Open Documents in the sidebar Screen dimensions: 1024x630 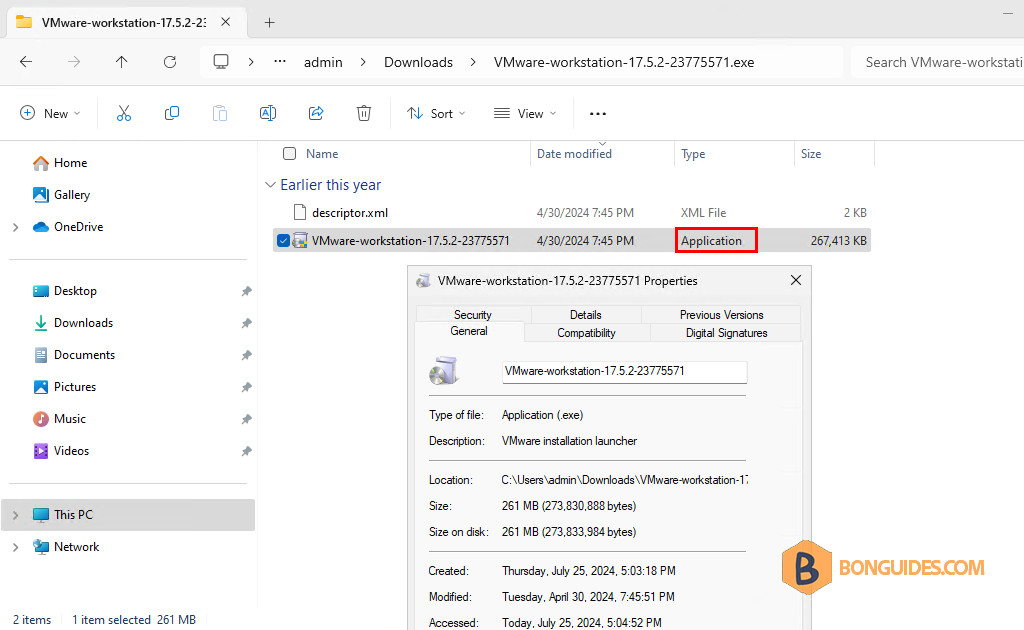pyautogui.click(x=74, y=354)
